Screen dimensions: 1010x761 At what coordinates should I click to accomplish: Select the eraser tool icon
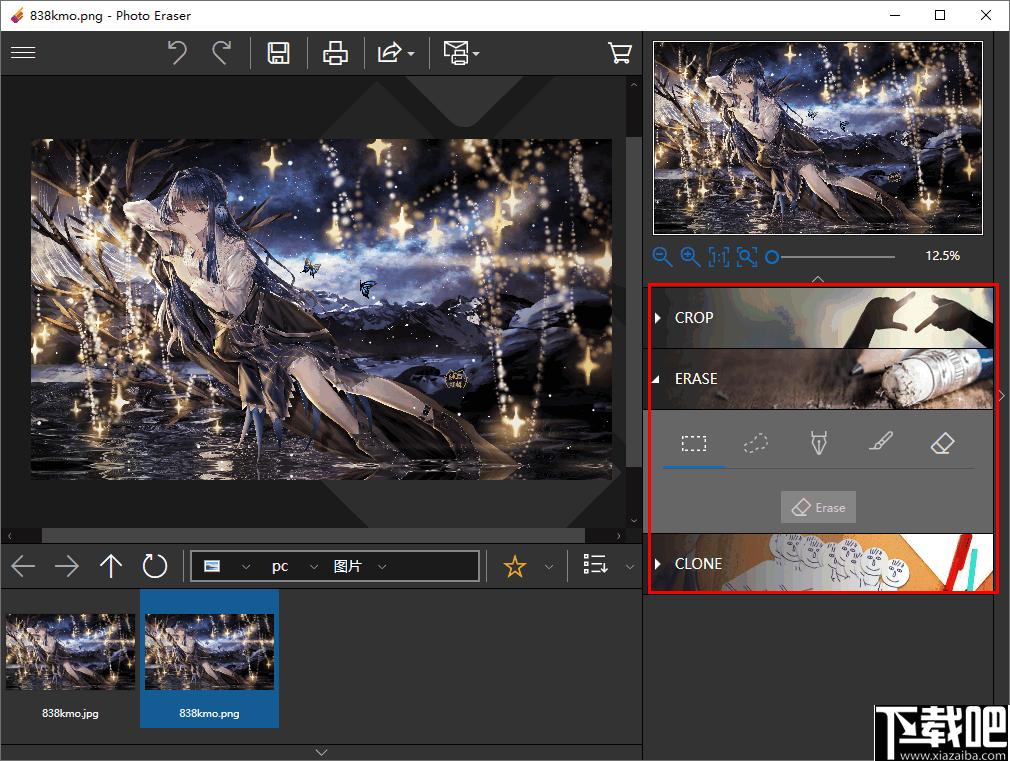point(942,443)
